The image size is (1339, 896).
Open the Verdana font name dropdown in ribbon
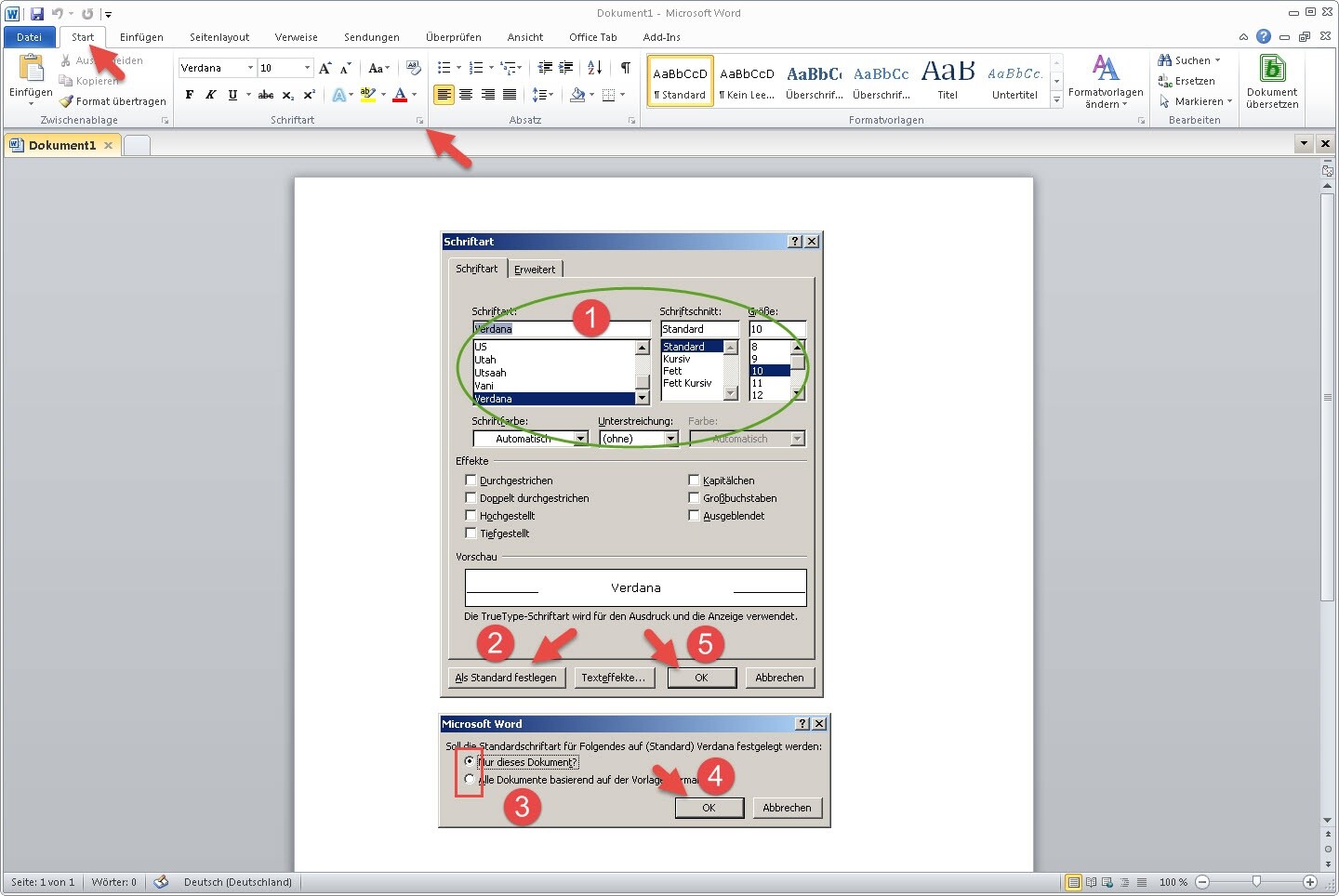pos(250,68)
